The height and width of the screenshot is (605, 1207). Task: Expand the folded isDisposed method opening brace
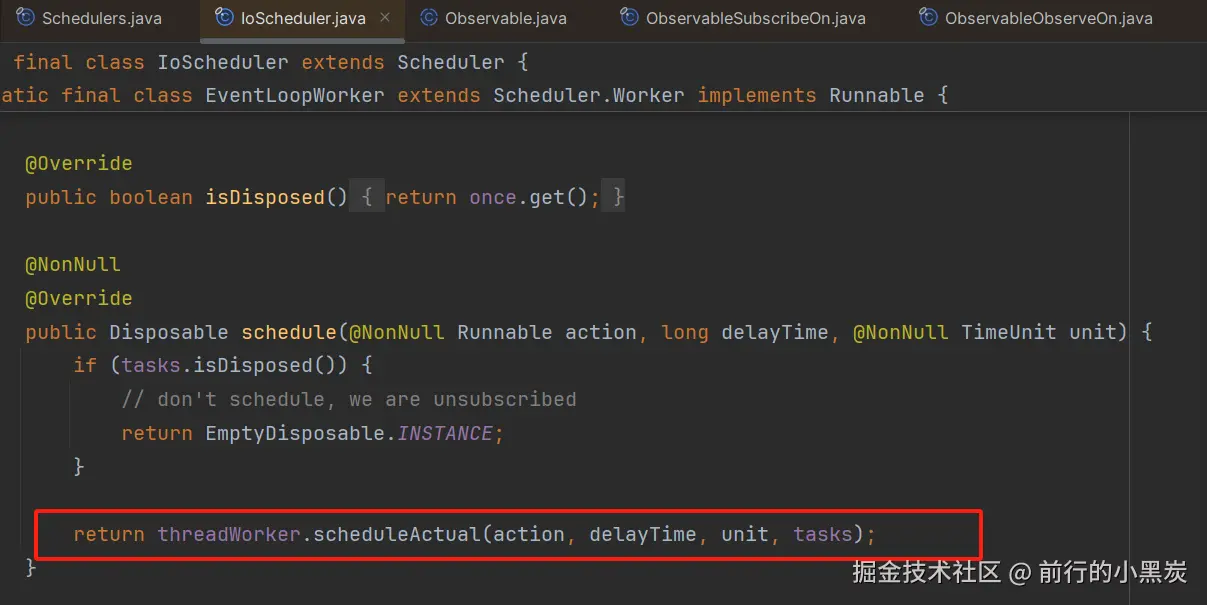pos(367,197)
